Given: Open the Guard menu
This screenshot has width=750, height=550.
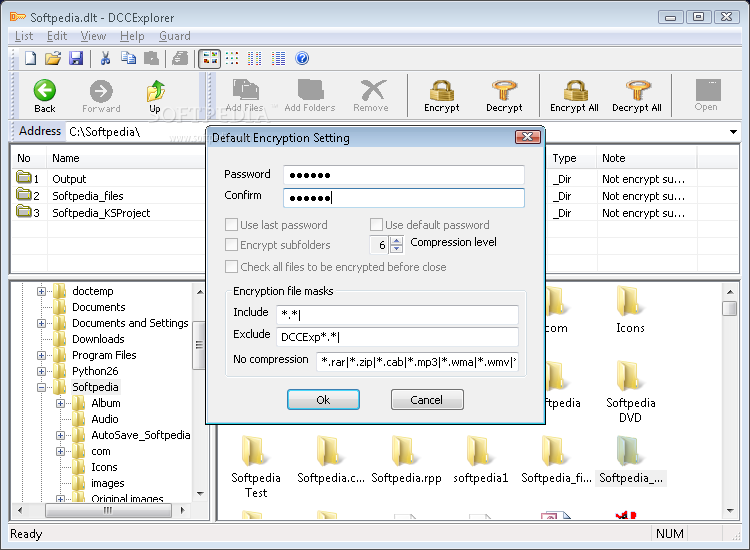Looking at the screenshot, I should (175, 36).
